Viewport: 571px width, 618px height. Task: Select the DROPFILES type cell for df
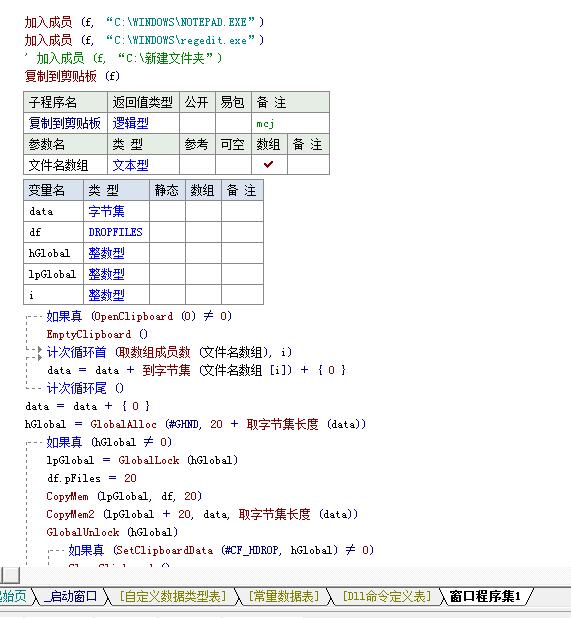tap(116, 232)
